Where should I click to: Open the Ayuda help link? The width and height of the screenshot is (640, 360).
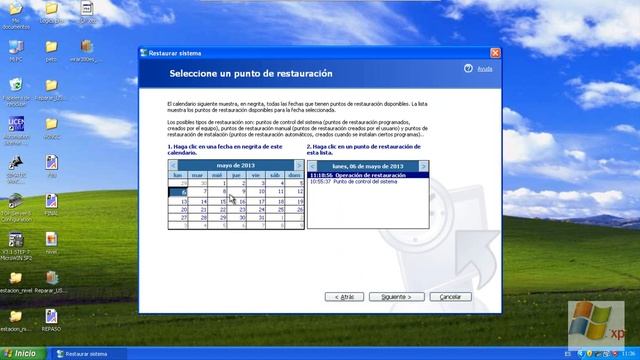484,69
